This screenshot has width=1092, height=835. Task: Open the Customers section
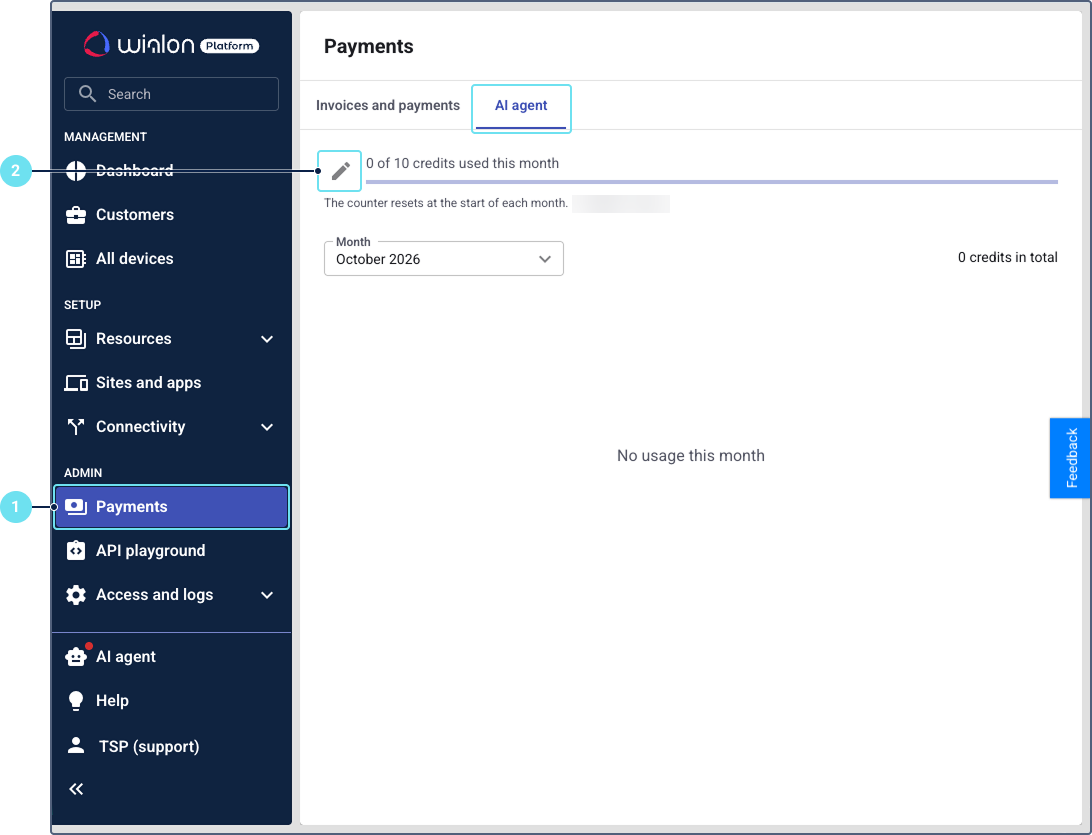pyautogui.click(x=134, y=214)
